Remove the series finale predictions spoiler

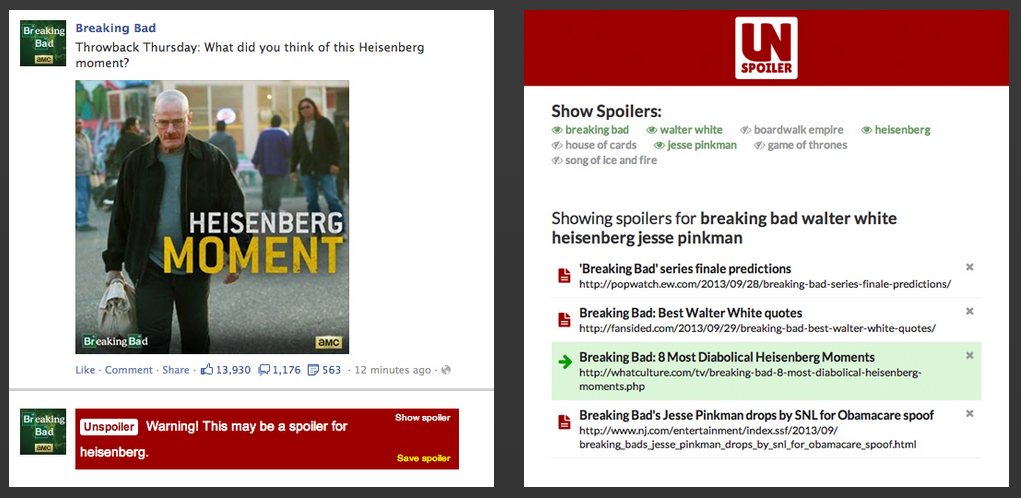pos(970,267)
